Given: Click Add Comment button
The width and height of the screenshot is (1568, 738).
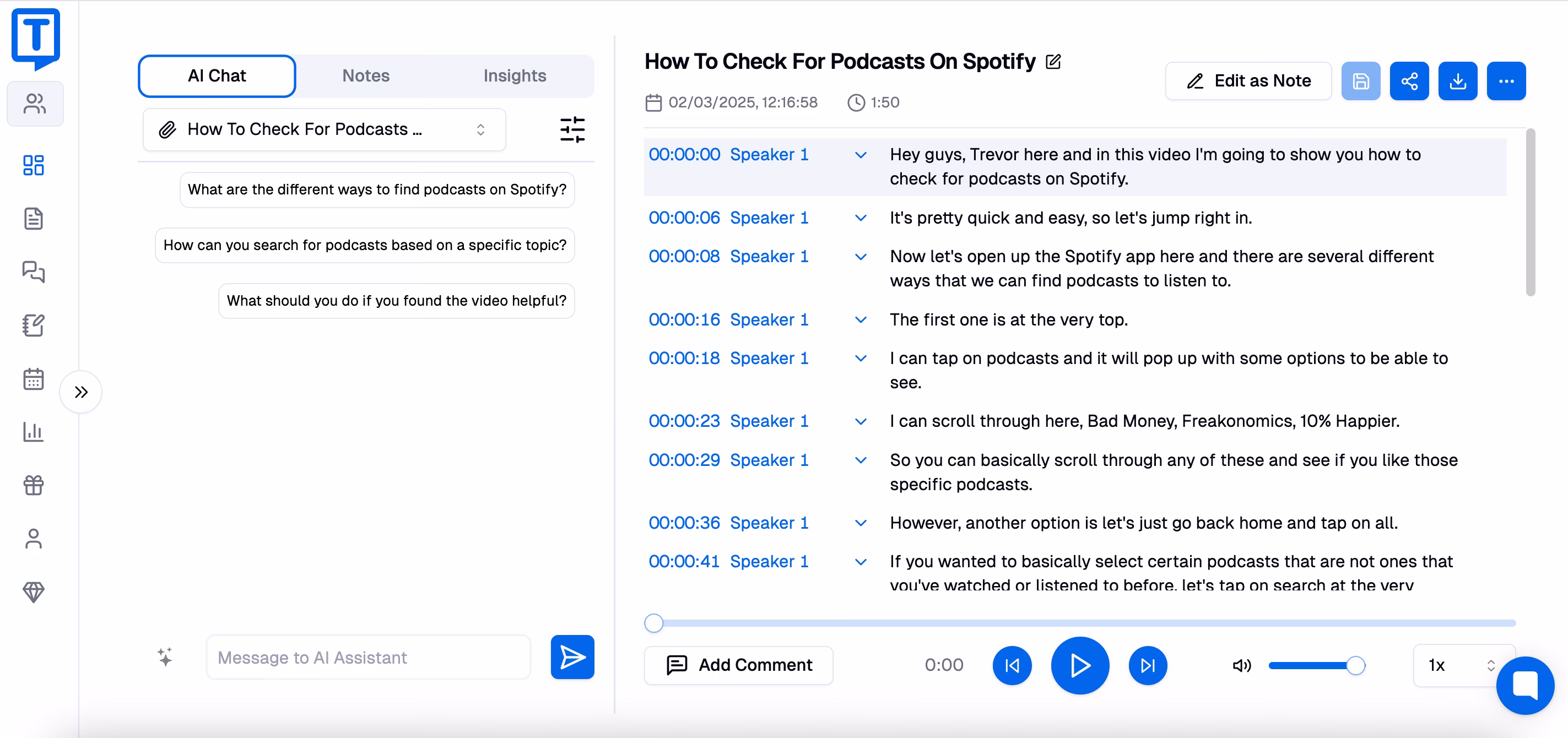Looking at the screenshot, I should 738,666.
